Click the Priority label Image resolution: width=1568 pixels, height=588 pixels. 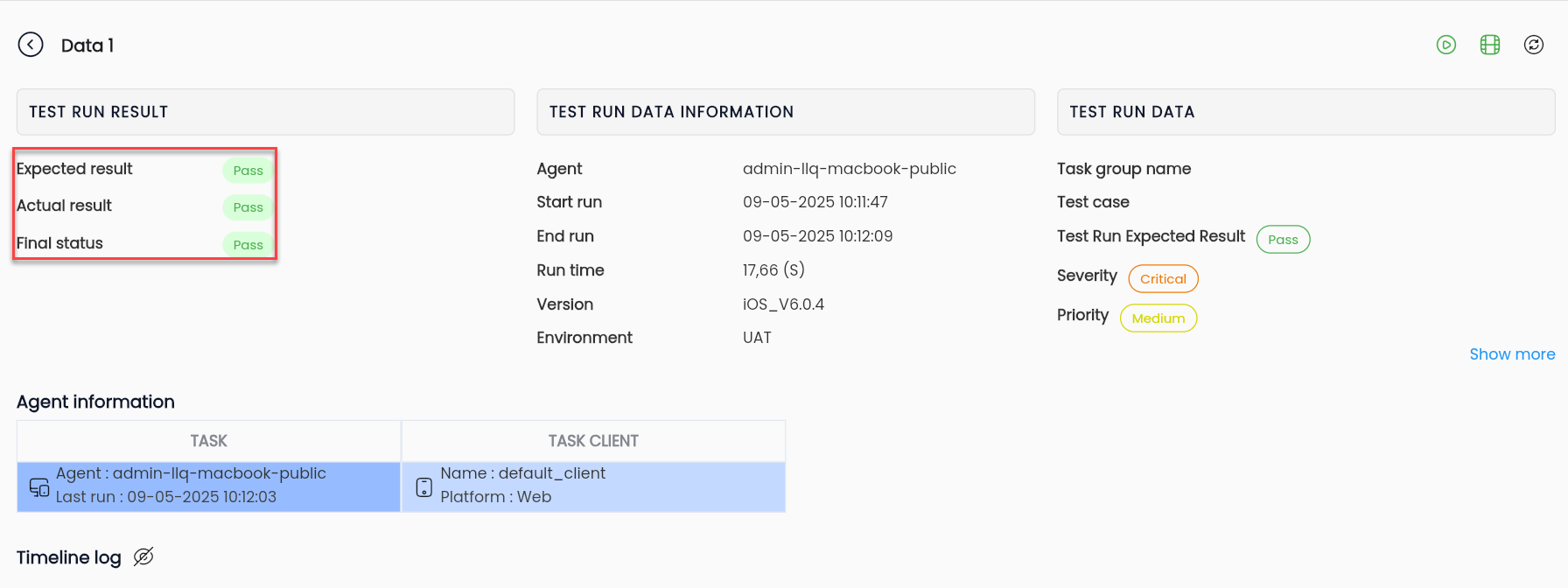[1082, 315]
